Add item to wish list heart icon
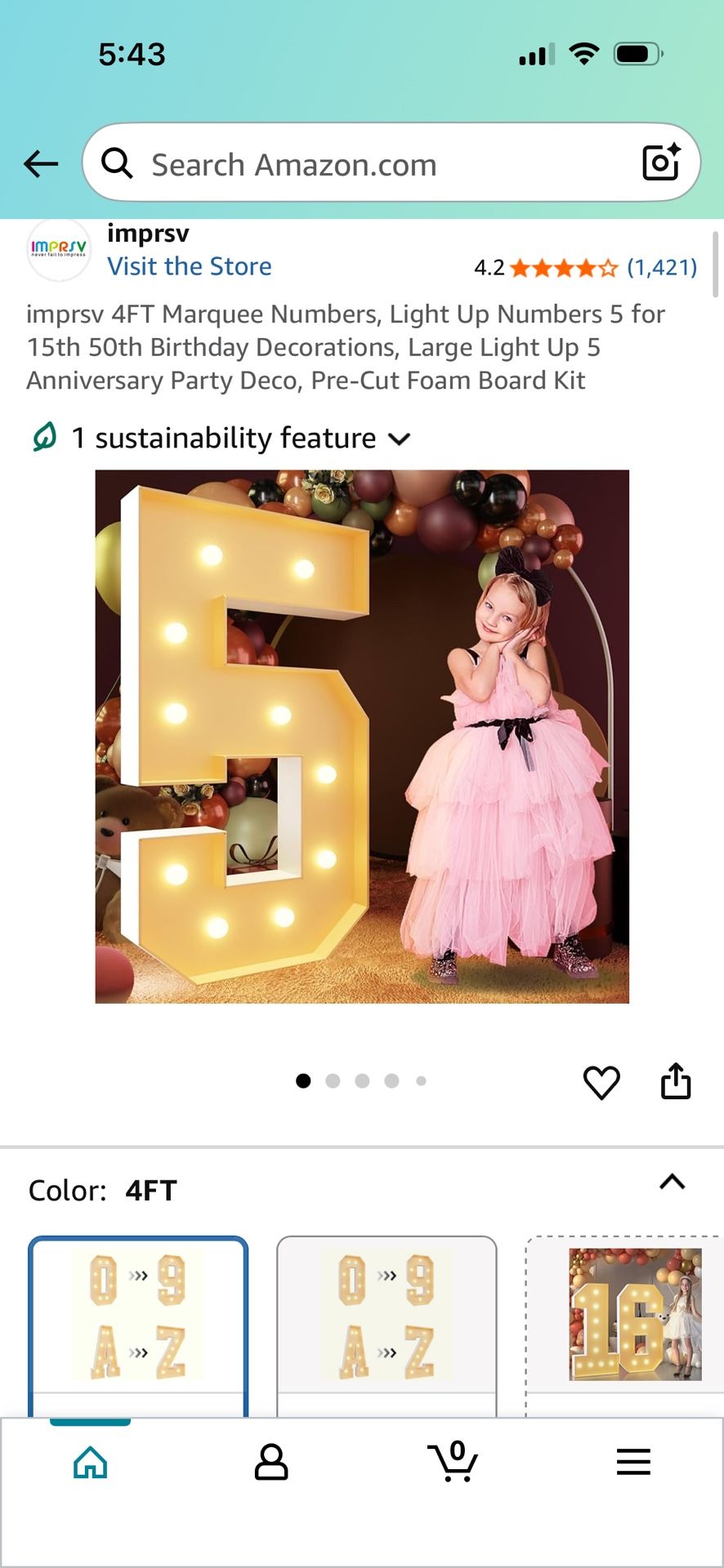The width and height of the screenshot is (724, 1568). click(x=601, y=1083)
